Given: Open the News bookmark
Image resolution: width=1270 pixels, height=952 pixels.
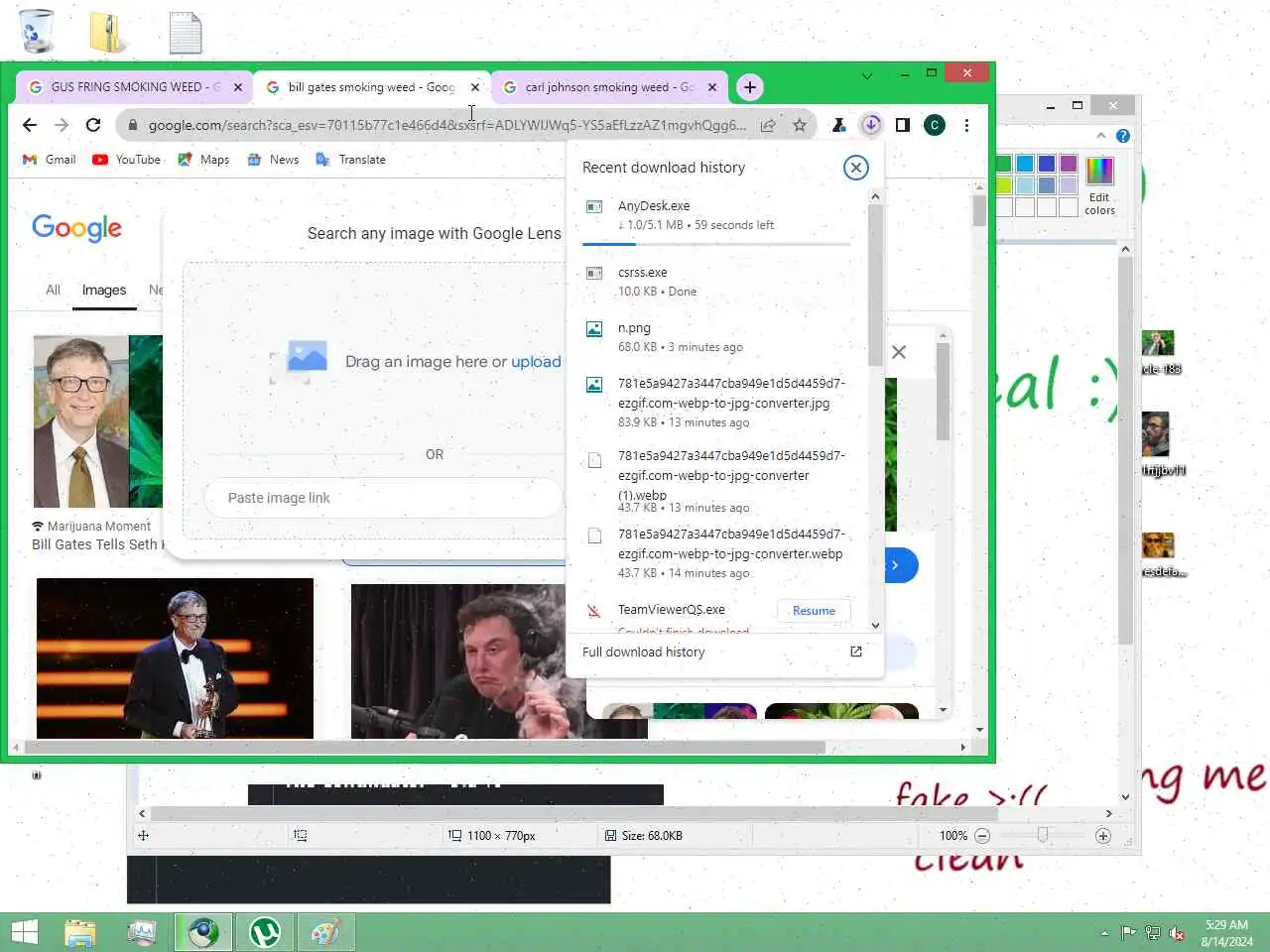Looking at the screenshot, I should [x=273, y=160].
